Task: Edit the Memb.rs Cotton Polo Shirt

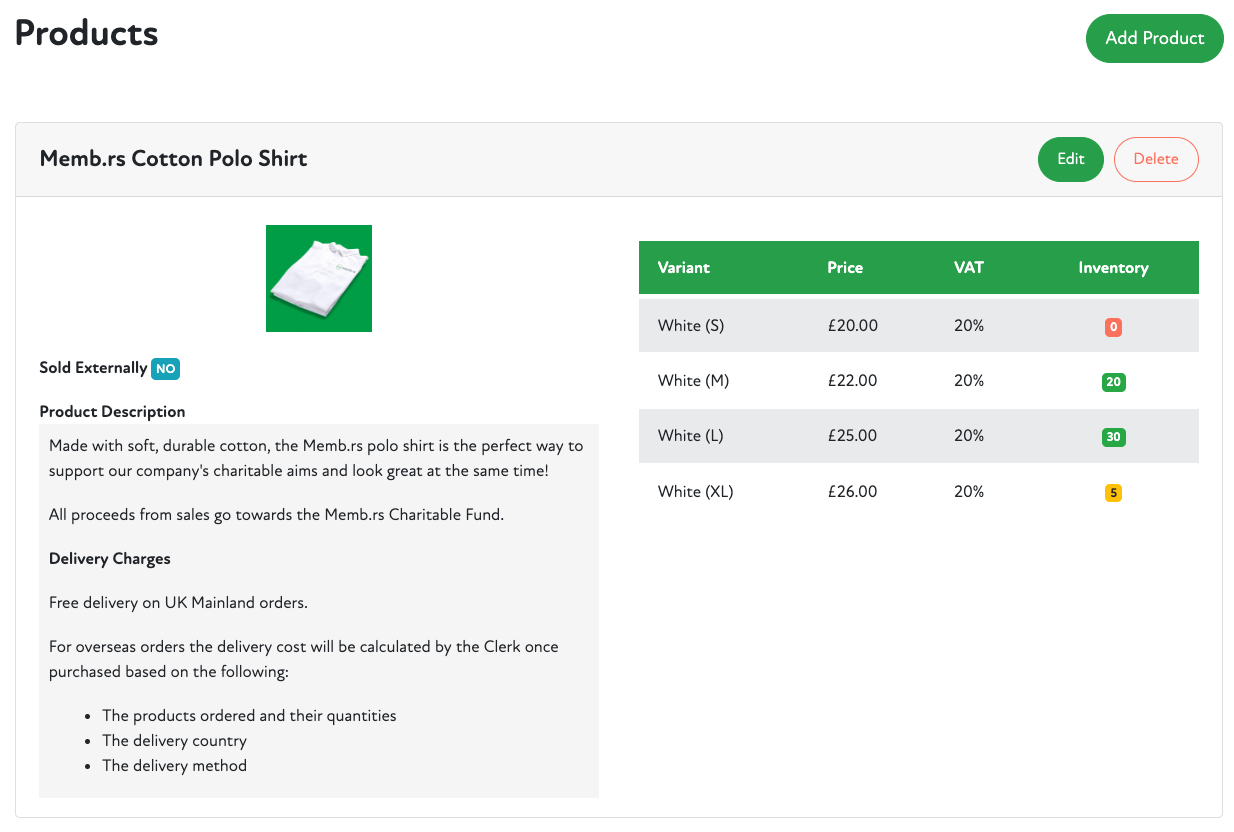Action: point(1070,159)
